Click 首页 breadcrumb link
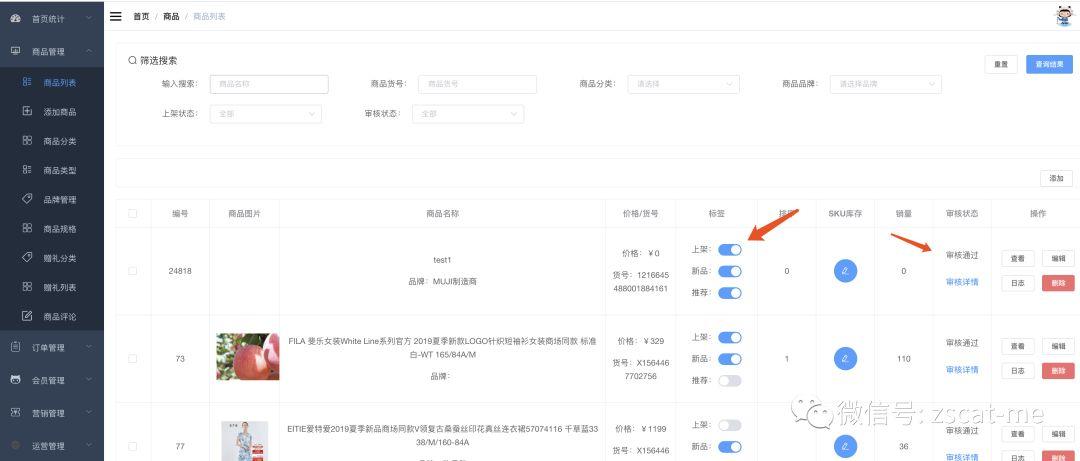The width and height of the screenshot is (1080, 461). coord(141,17)
